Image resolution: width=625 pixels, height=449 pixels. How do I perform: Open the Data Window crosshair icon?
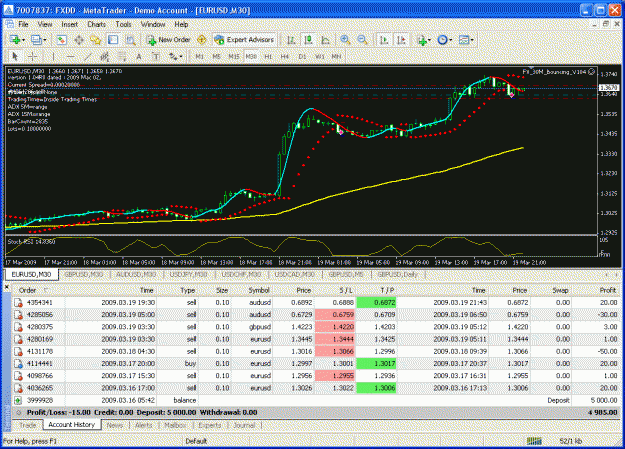79,40
